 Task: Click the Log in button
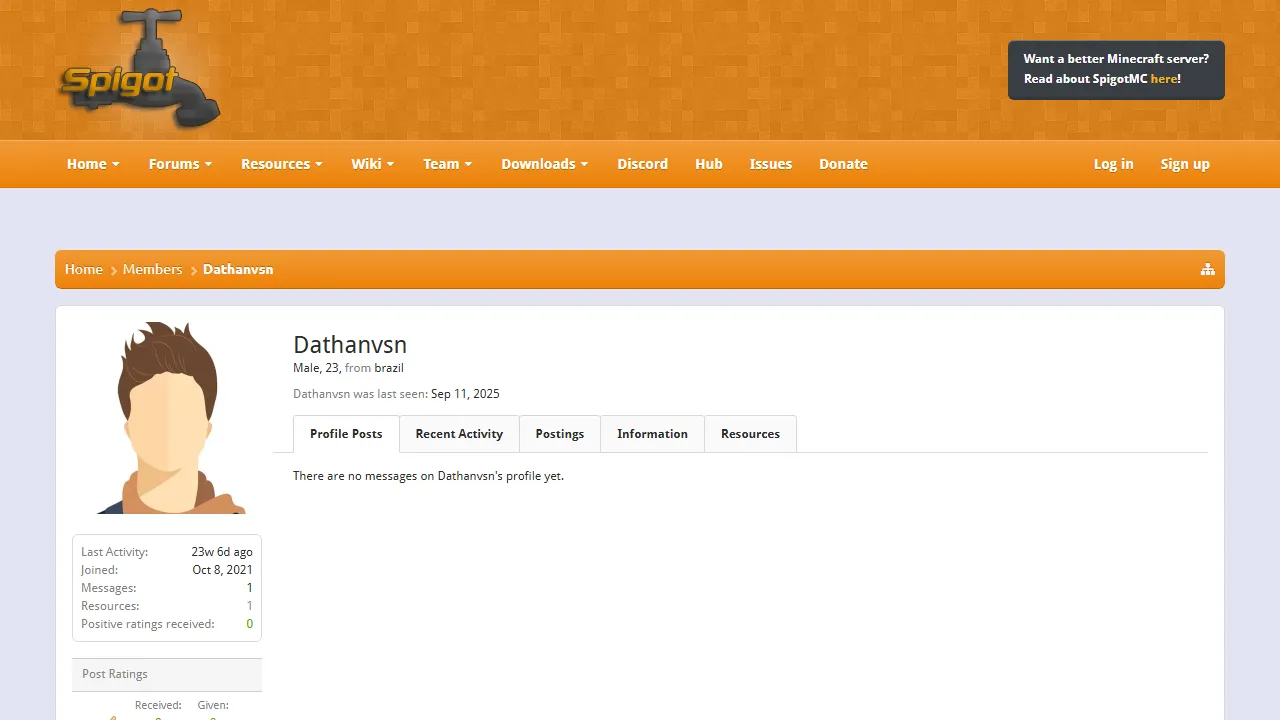pos(1113,164)
